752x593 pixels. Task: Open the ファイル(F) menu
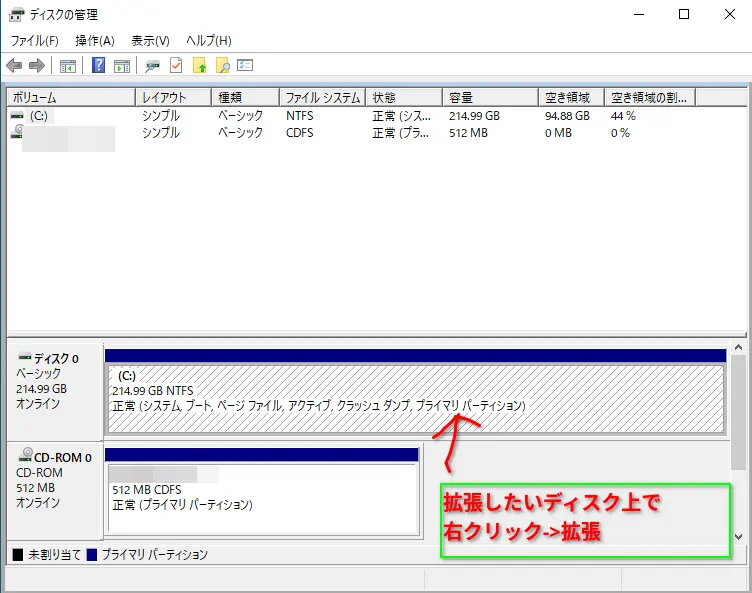[x=34, y=41]
